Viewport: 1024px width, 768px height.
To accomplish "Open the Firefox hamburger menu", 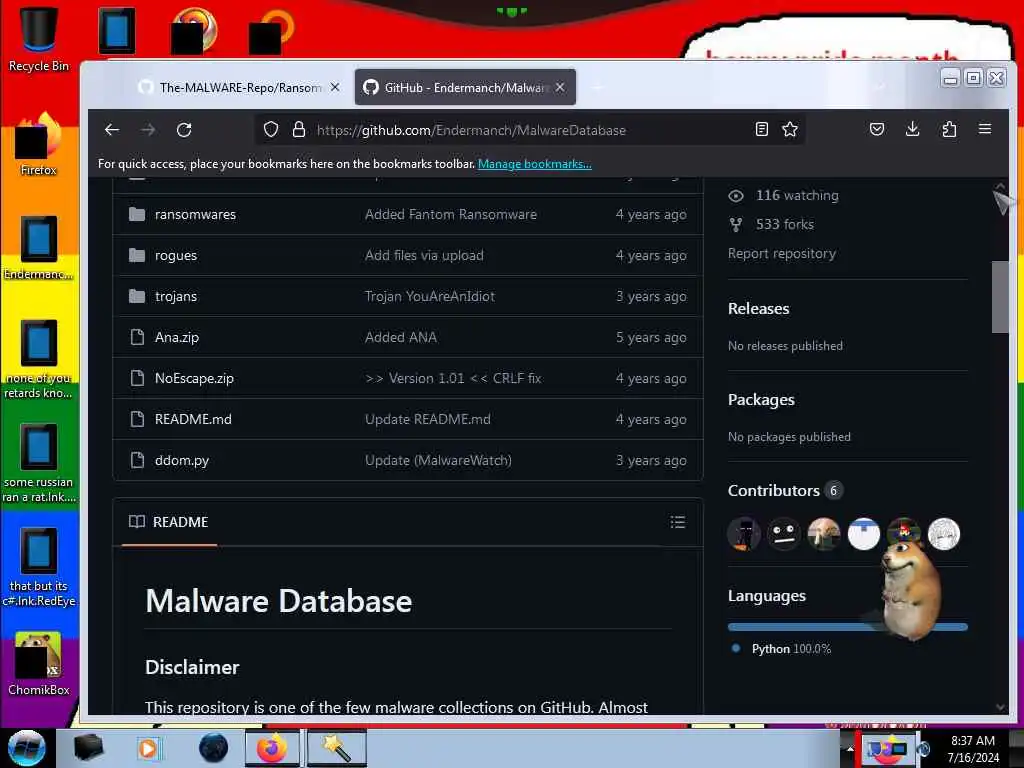I will pyautogui.click(x=985, y=129).
